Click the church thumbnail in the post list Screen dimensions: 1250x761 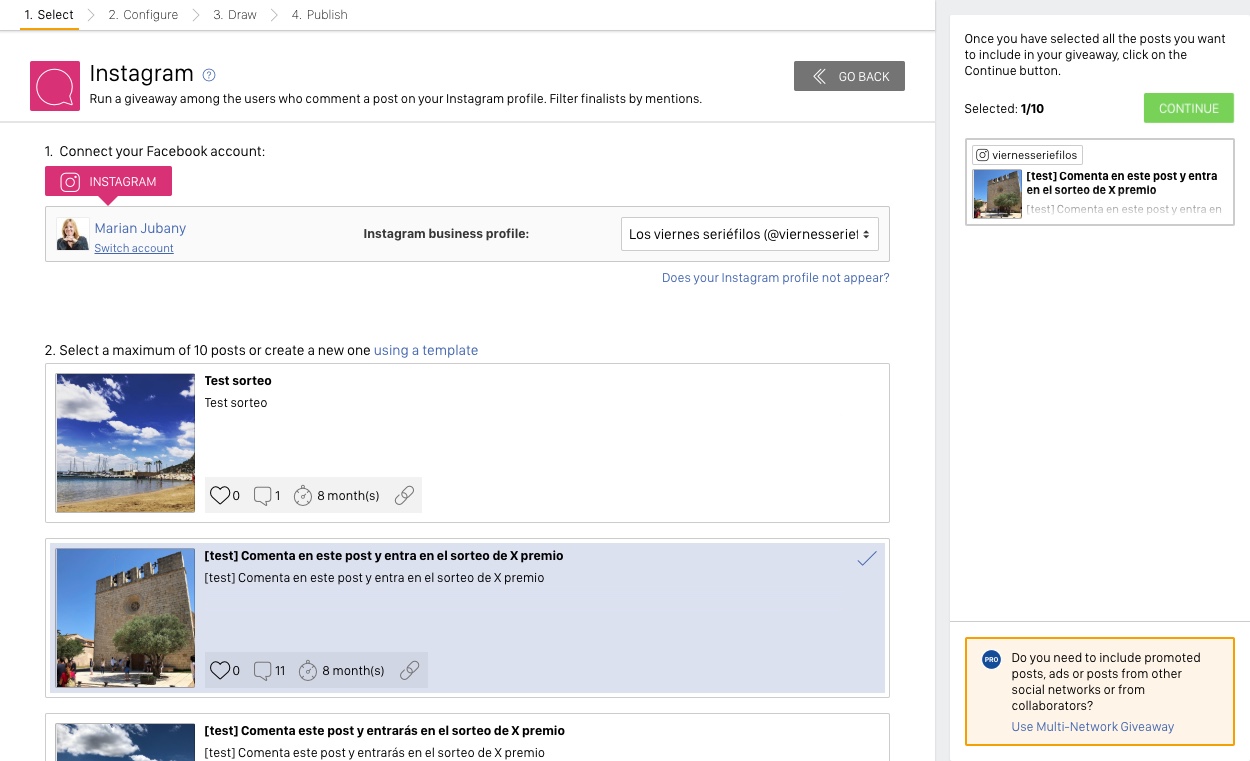pyautogui.click(x=125, y=618)
